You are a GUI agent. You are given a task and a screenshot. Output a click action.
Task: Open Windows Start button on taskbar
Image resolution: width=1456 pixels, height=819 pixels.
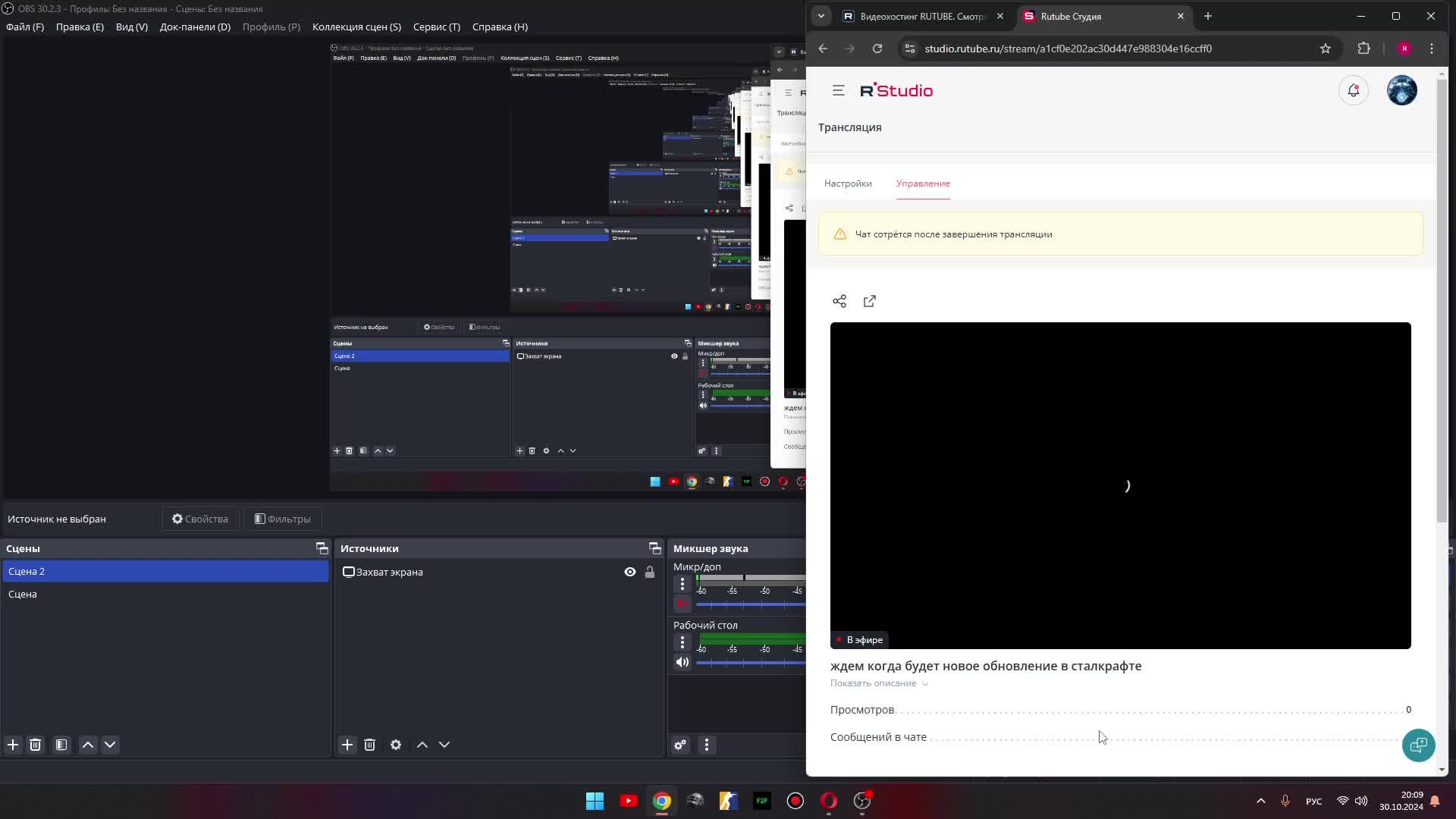click(595, 801)
